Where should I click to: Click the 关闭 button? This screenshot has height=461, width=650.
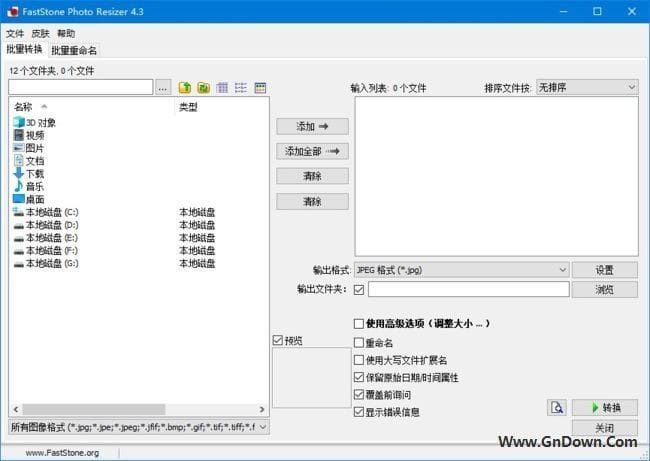coord(605,427)
